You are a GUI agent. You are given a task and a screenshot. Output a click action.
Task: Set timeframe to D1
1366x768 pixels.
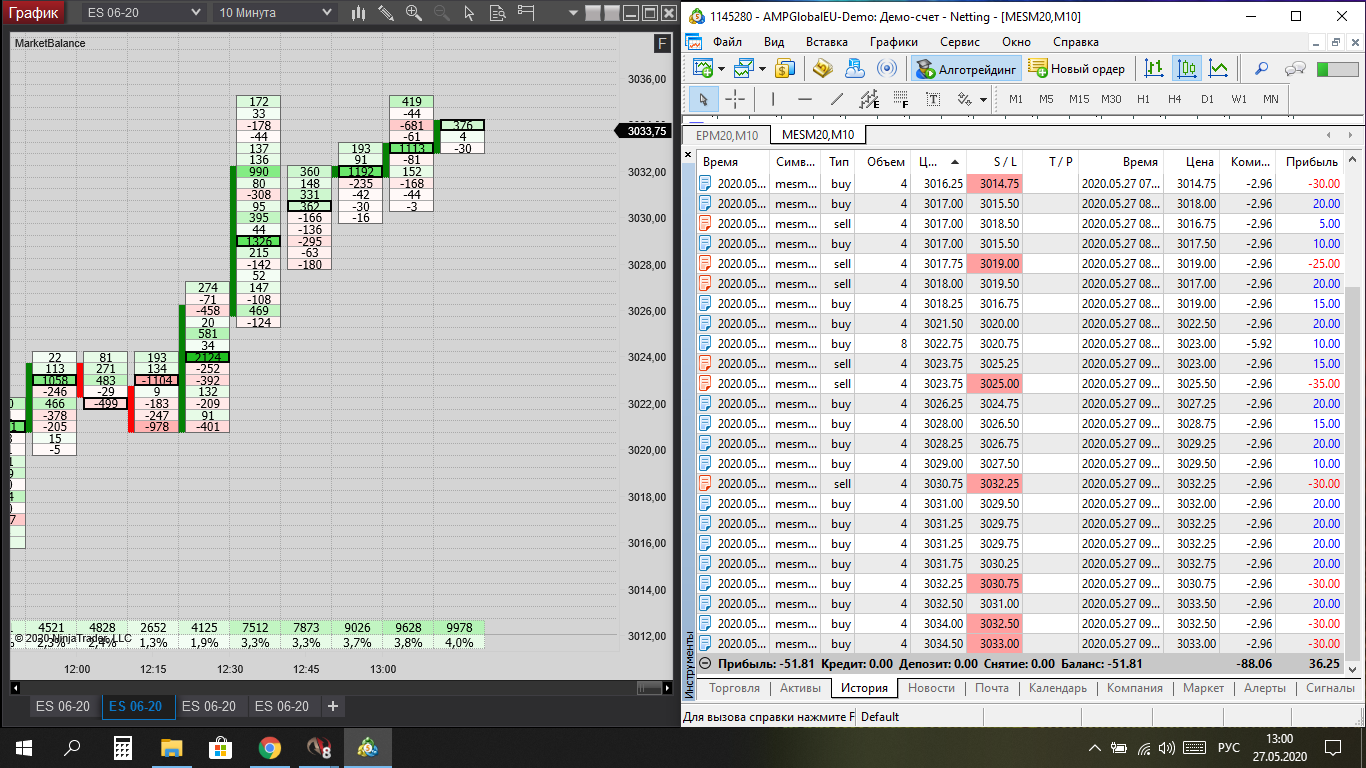tap(1207, 99)
